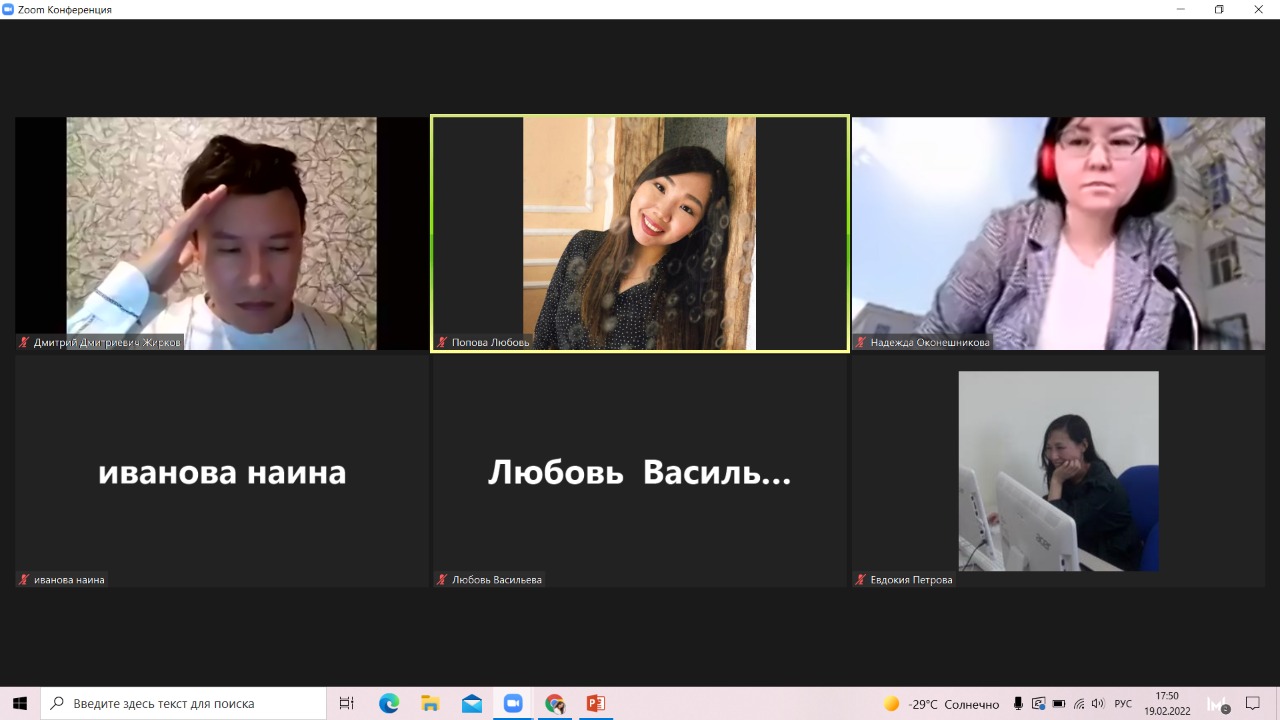The image size is (1280, 720).
Task: Open the volume control in the system tray
Action: [1098, 704]
